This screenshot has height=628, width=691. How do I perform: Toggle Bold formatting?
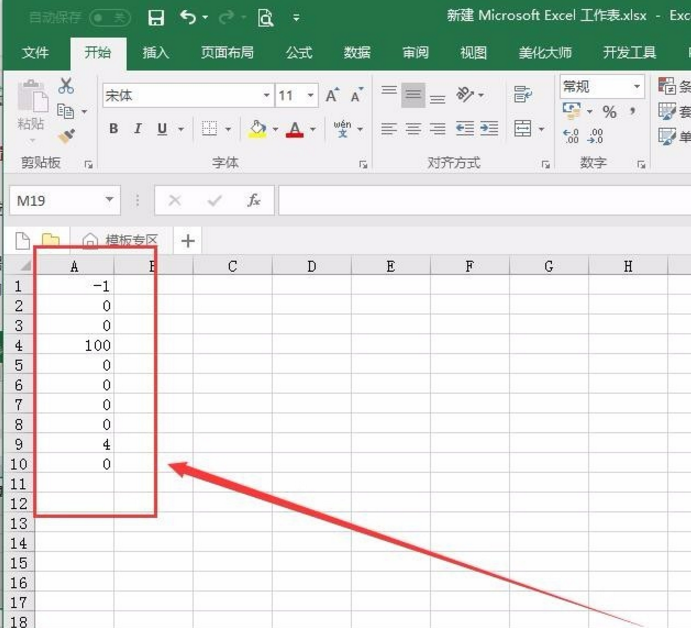click(x=114, y=129)
